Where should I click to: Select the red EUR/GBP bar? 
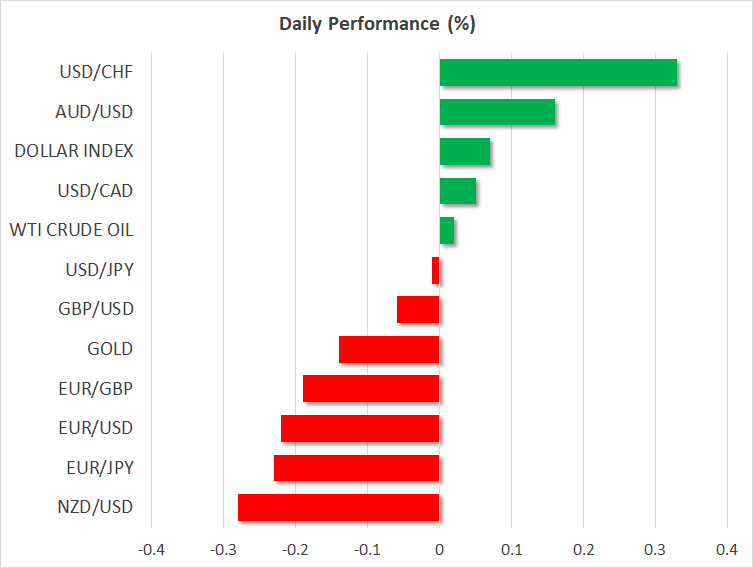pyautogui.click(x=371, y=389)
